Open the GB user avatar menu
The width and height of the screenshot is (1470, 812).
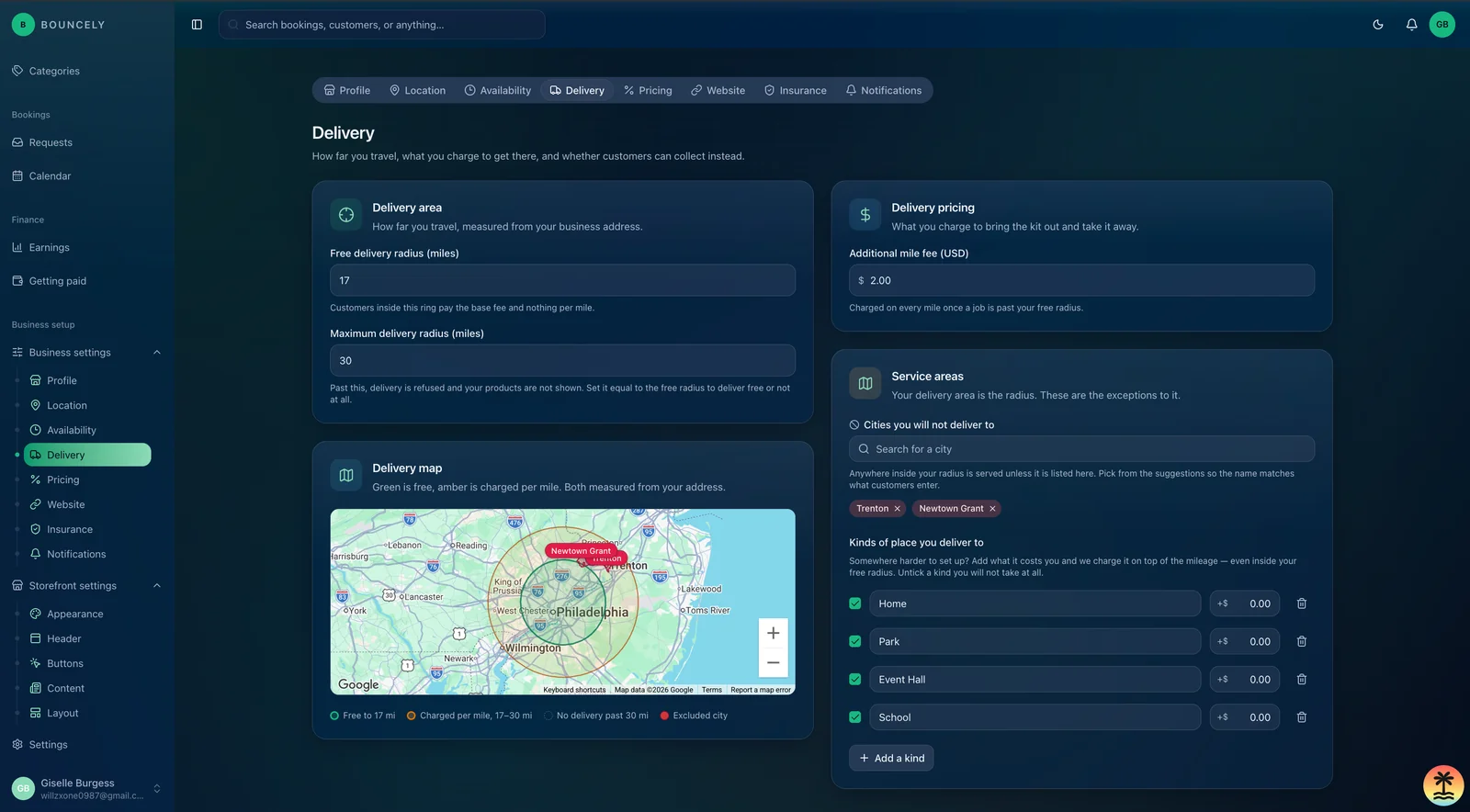click(1442, 25)
